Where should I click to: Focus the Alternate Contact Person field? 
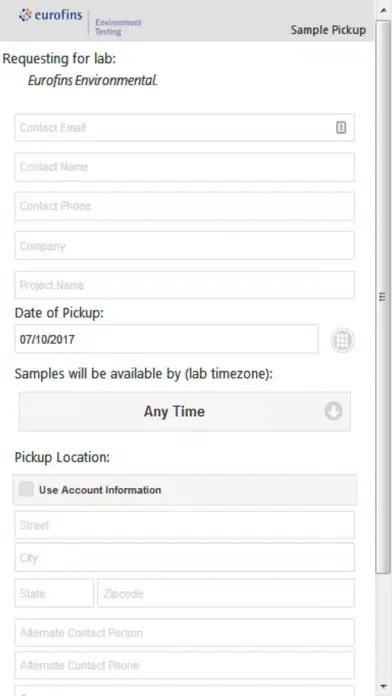click(185, 633)
